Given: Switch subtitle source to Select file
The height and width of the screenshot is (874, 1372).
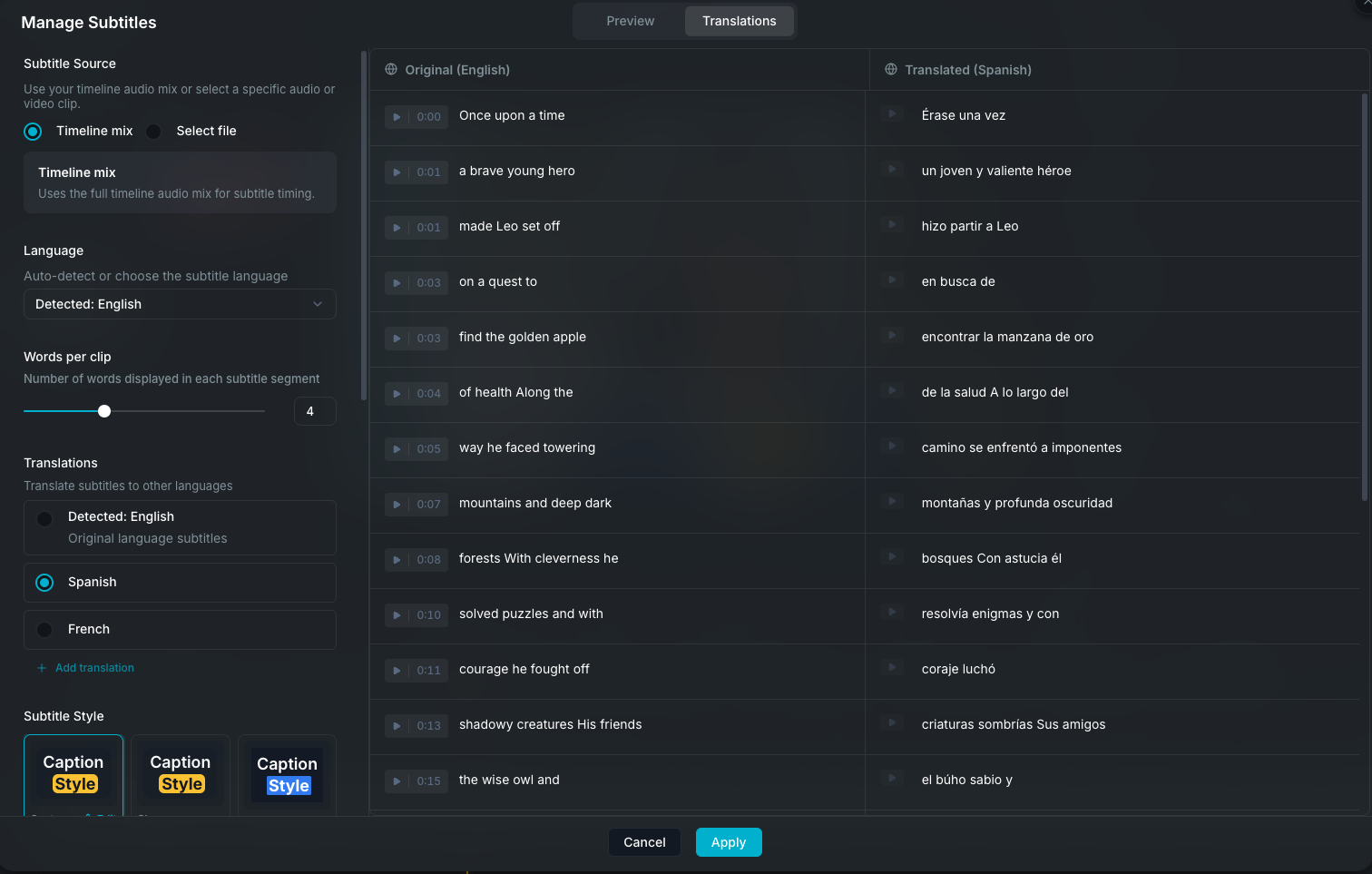Looking at the screenshot, I should point(152,131).
